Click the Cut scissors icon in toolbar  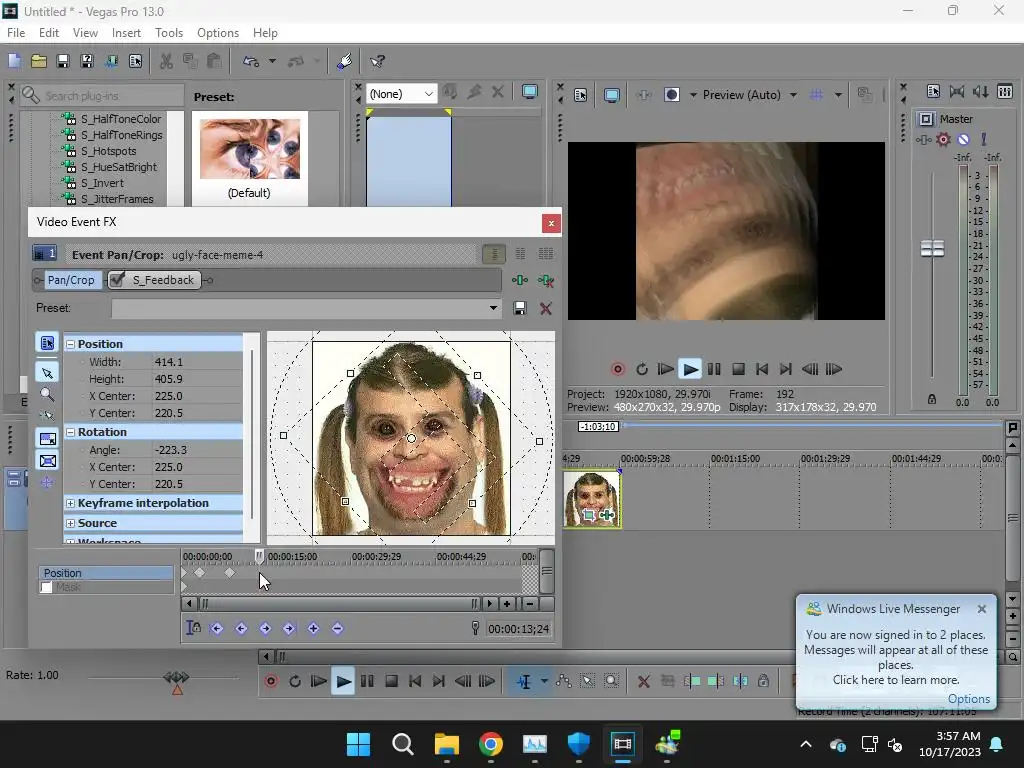tap(167, 61)
